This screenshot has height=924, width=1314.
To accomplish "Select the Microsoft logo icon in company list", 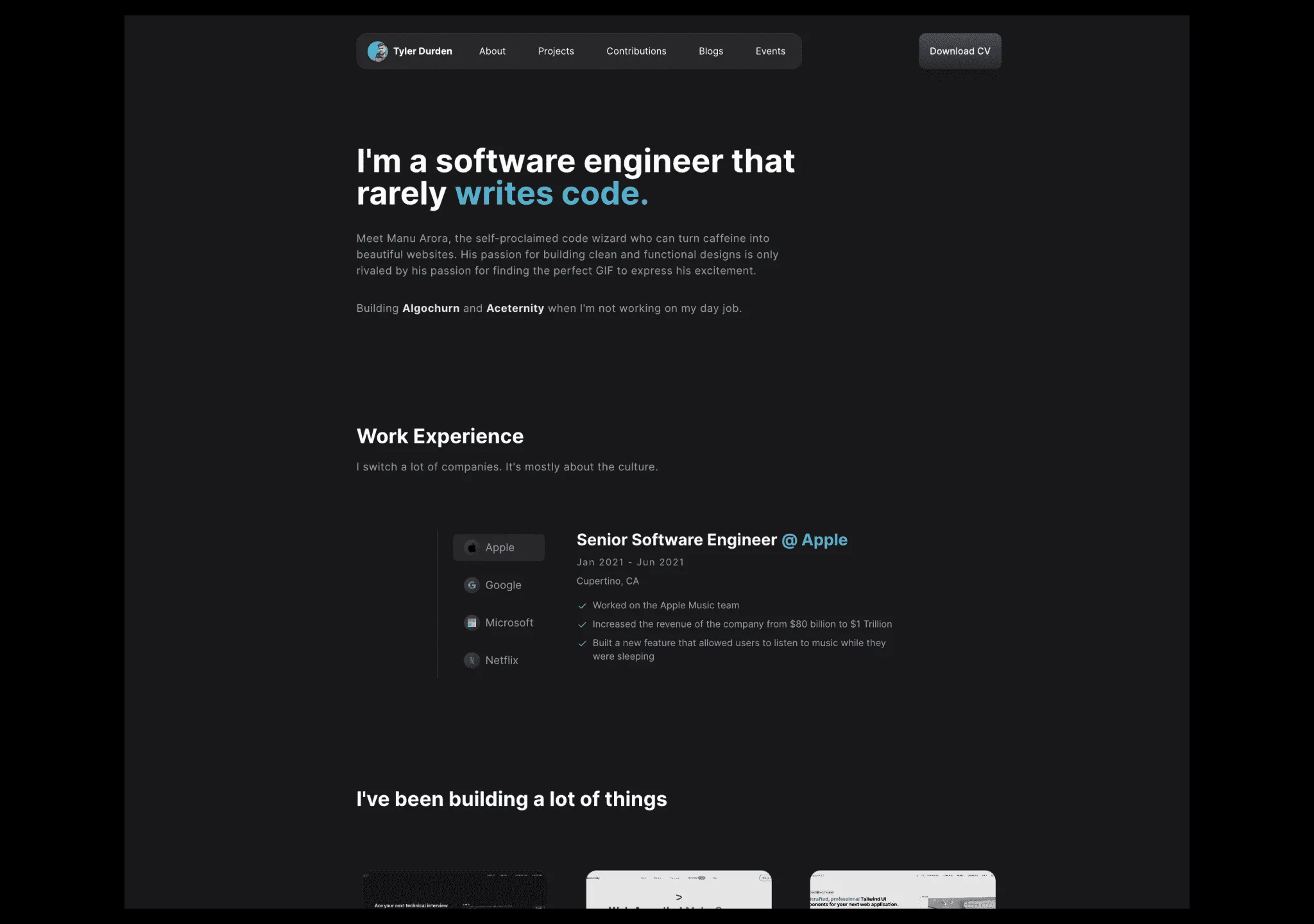I will pyautogui.click(x=472, y=622).
